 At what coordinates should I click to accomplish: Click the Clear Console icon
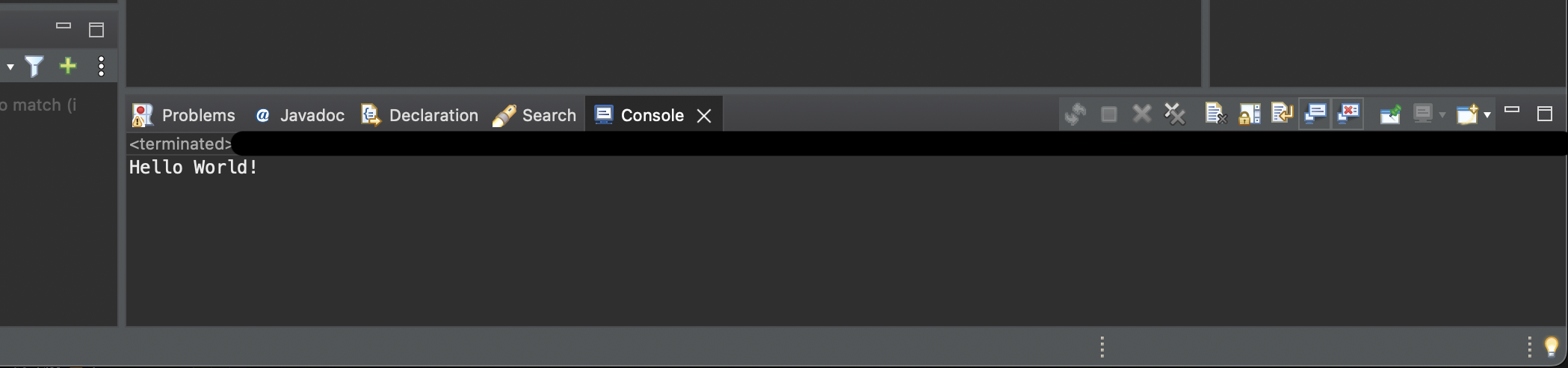point(1215,114)
